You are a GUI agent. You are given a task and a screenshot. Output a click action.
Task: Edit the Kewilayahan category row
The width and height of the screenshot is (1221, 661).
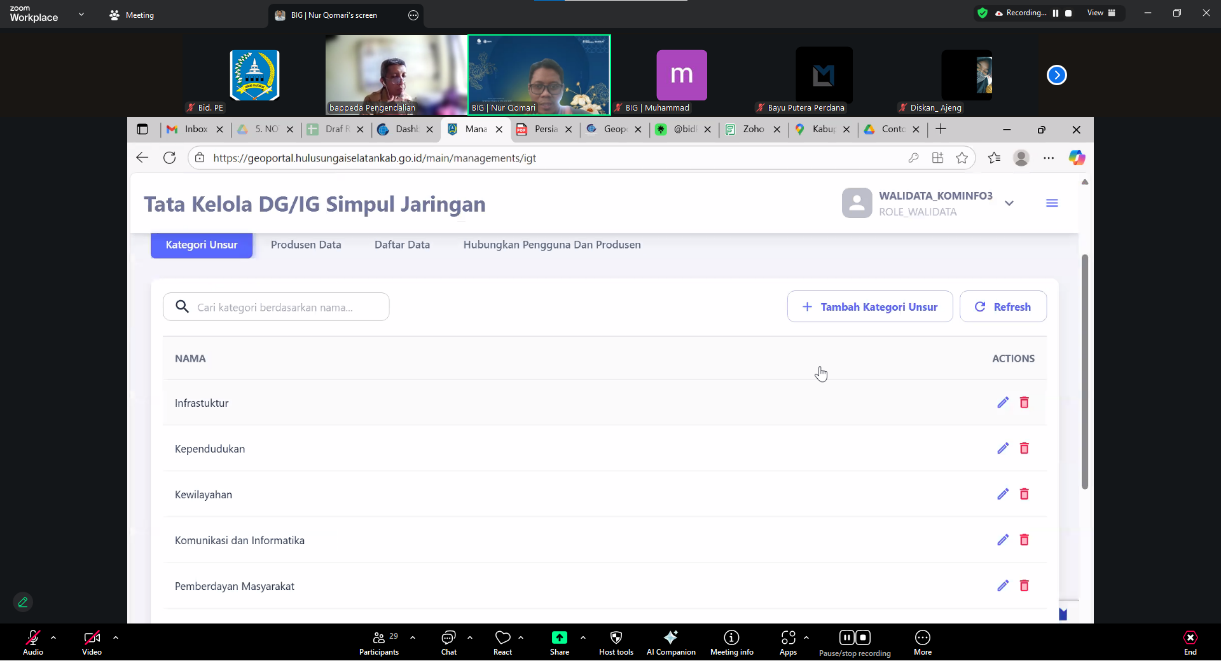[x=1003, y=494]
